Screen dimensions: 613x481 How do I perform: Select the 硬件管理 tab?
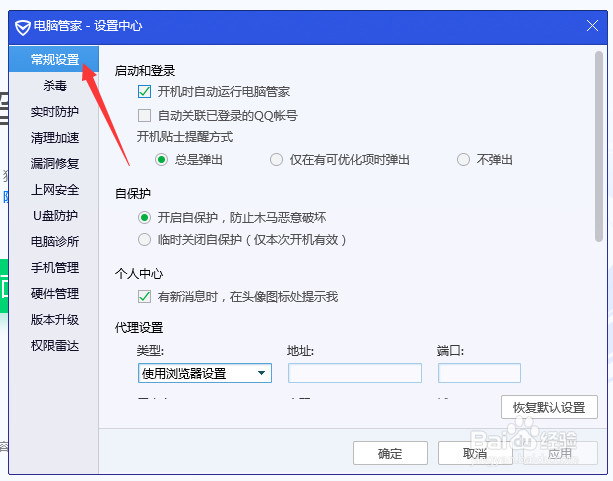(55, 293)
